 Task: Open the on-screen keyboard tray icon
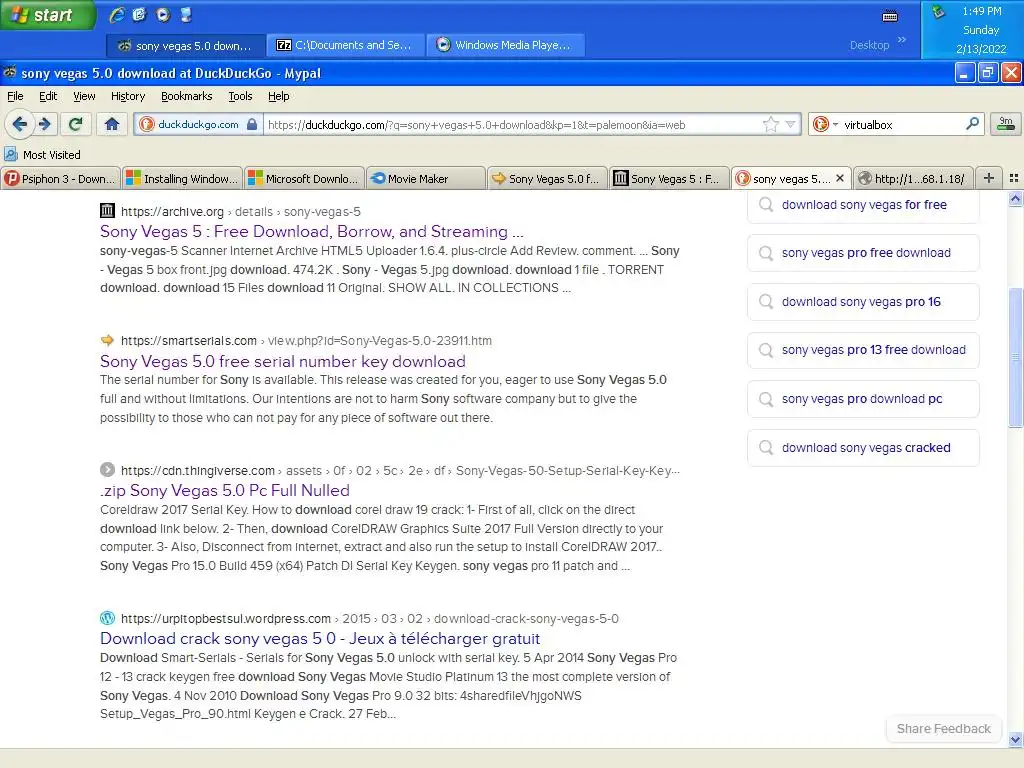point(890,17)
